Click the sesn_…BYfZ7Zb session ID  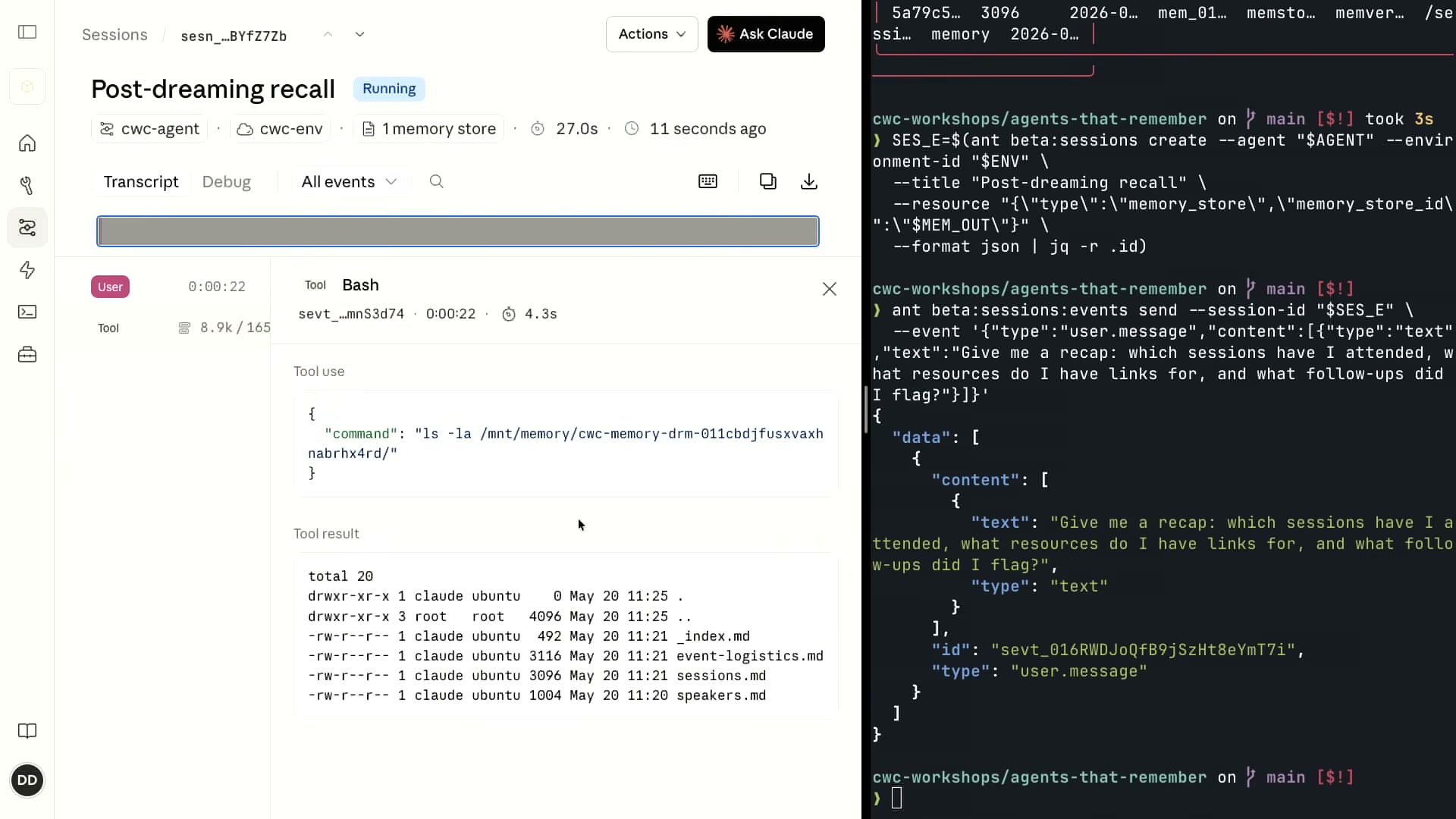pyautogui.click(x=234, y=36)
